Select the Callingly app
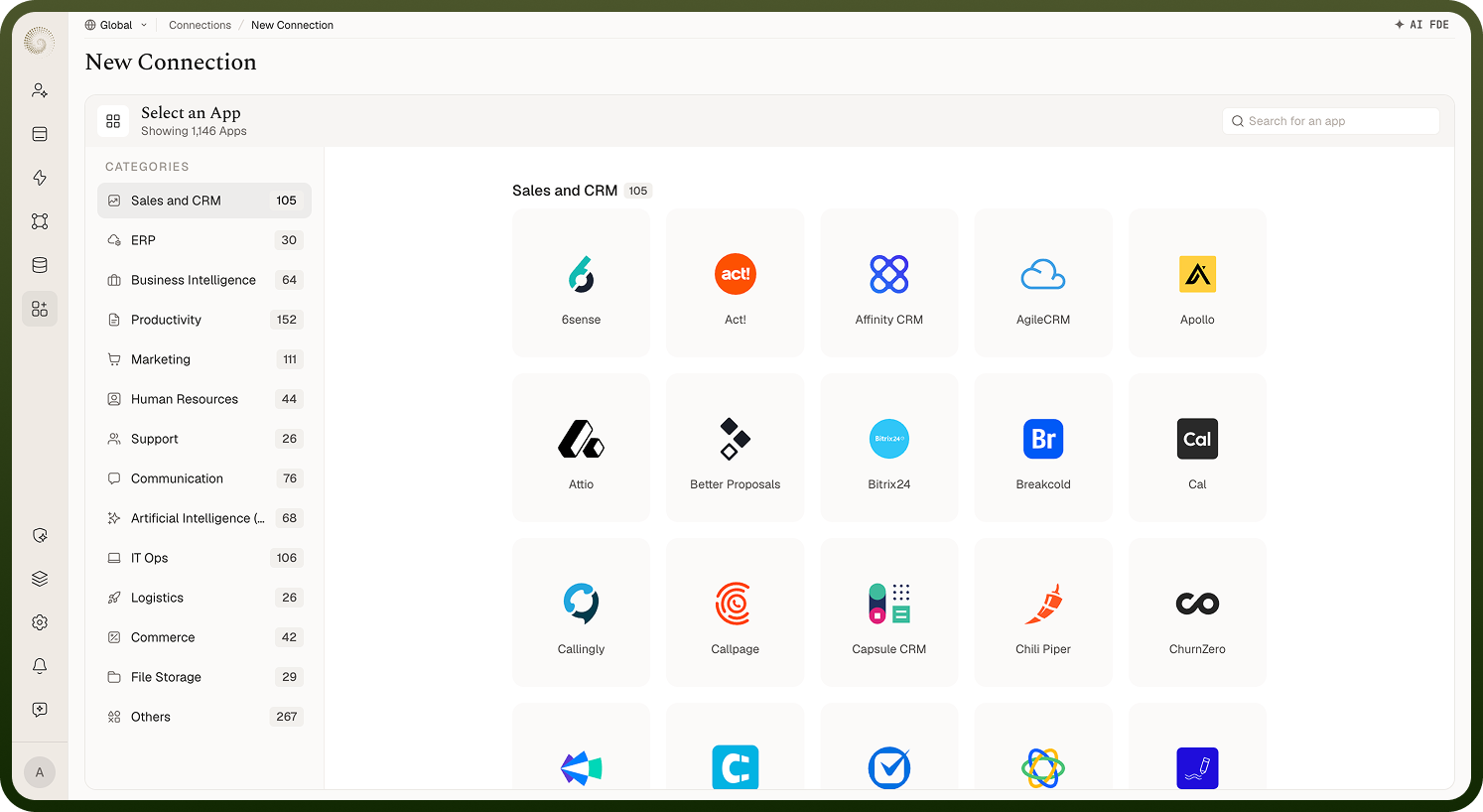1483x812 pixels. click(581, 612)
